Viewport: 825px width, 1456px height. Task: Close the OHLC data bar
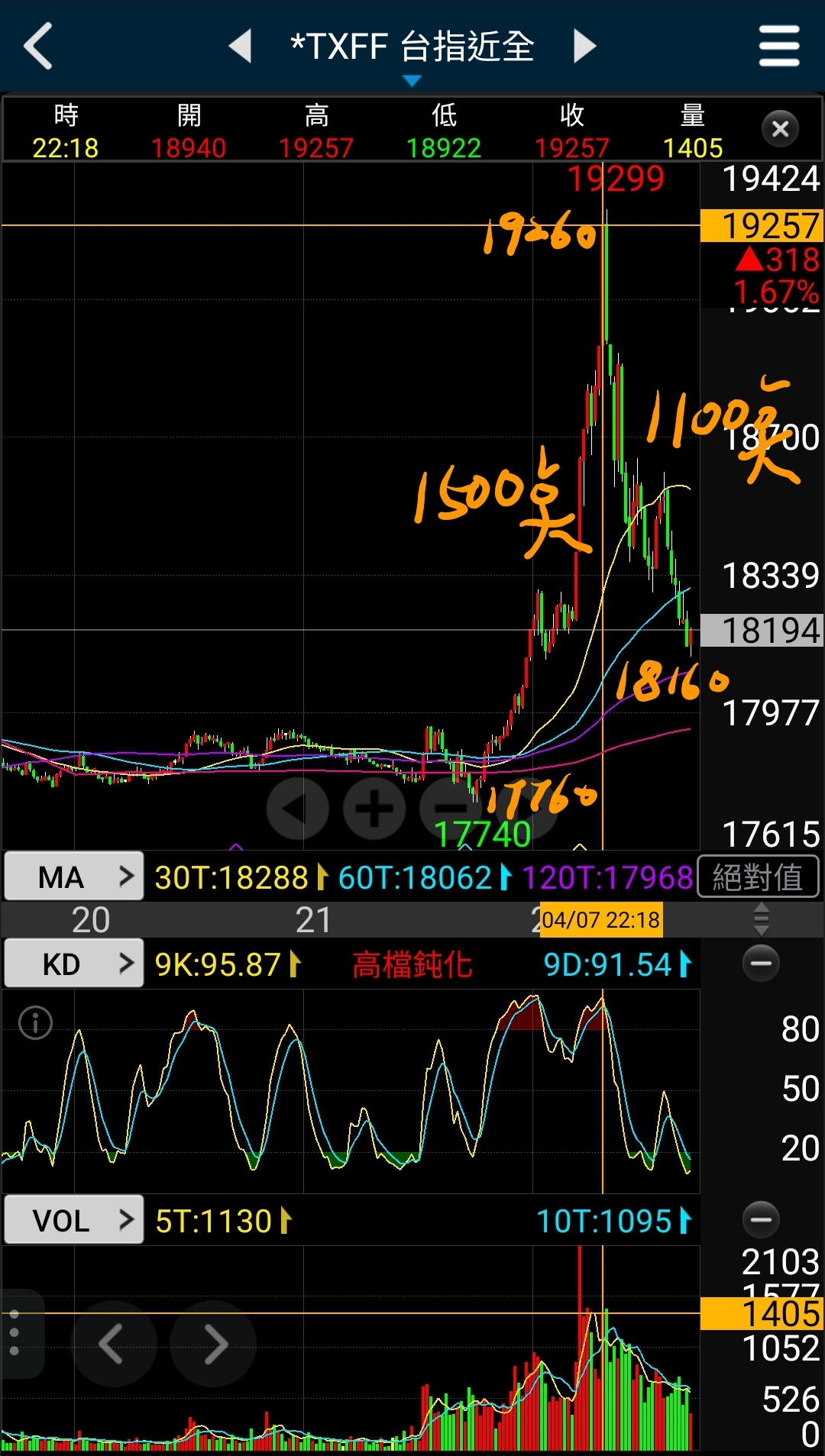point(780,129)
